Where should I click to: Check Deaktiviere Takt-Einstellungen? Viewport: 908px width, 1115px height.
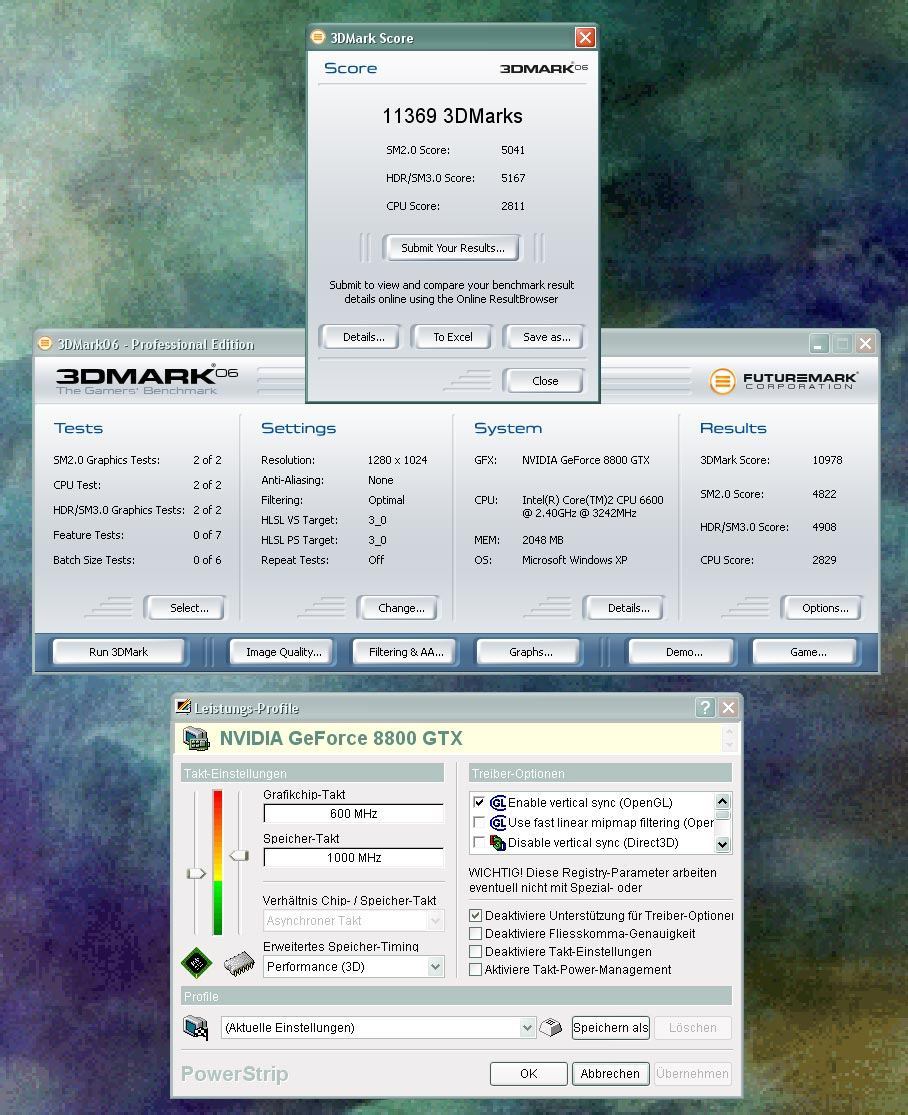476,951
